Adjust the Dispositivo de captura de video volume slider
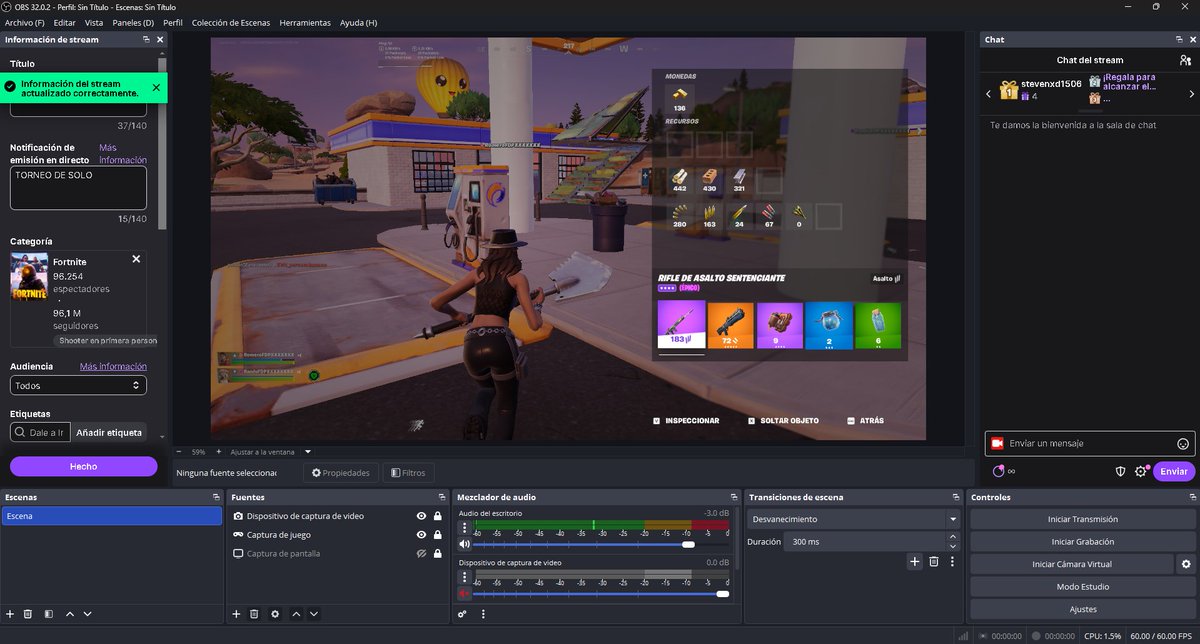 coord(602,593)
